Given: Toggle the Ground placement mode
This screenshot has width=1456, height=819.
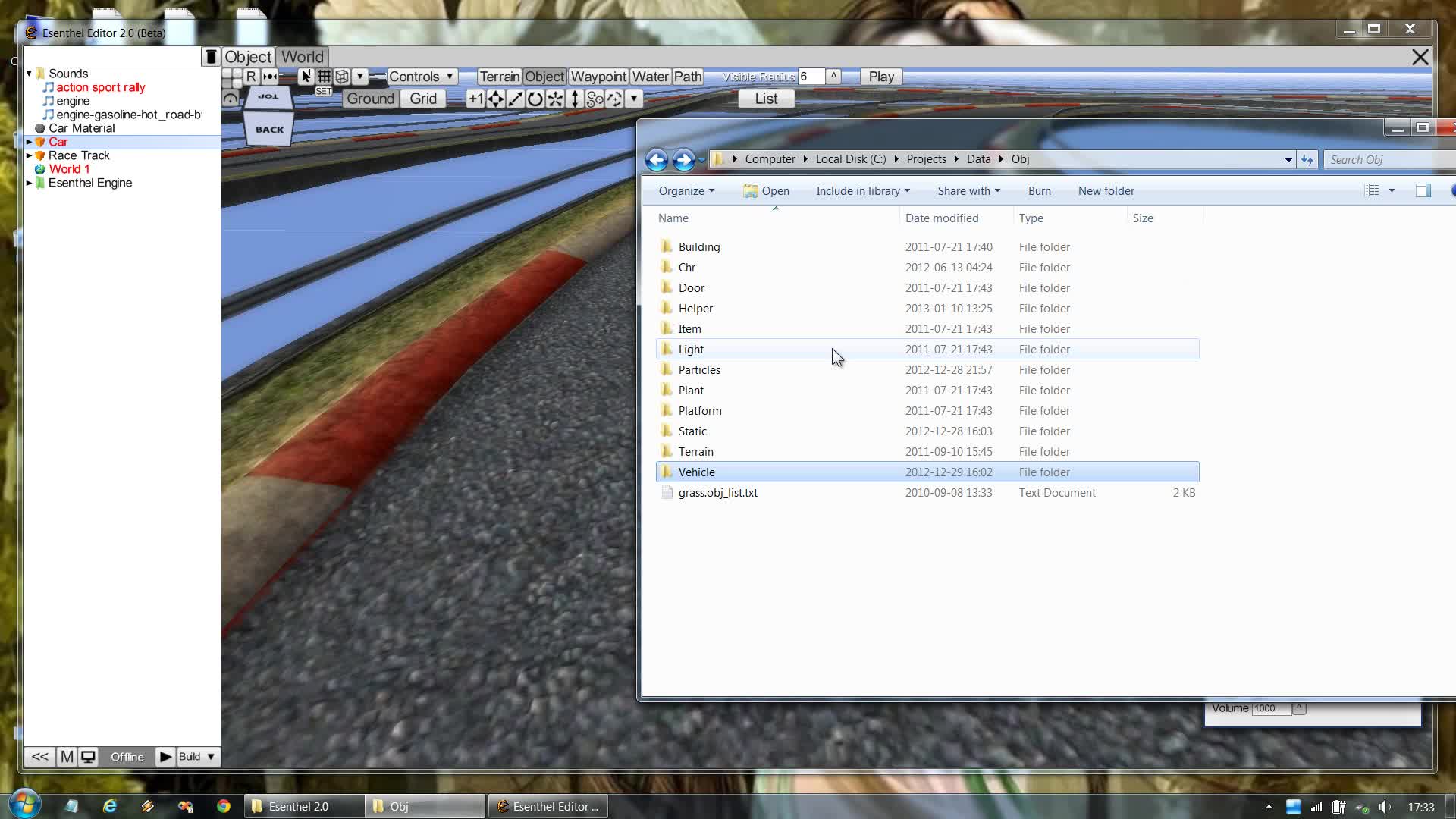Looking at the screenshot, I should pyautogui.click(x=370, y=99).
